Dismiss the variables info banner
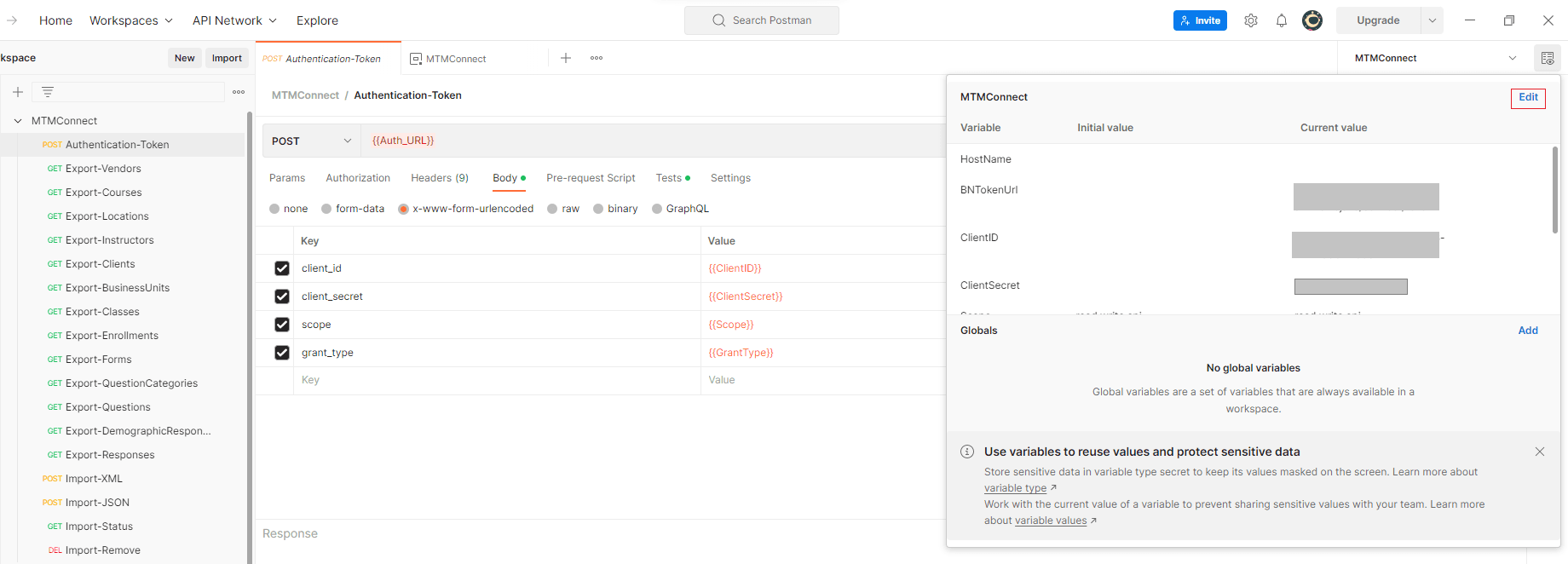Screen dimensions: 1568x564 [1540, 452]
